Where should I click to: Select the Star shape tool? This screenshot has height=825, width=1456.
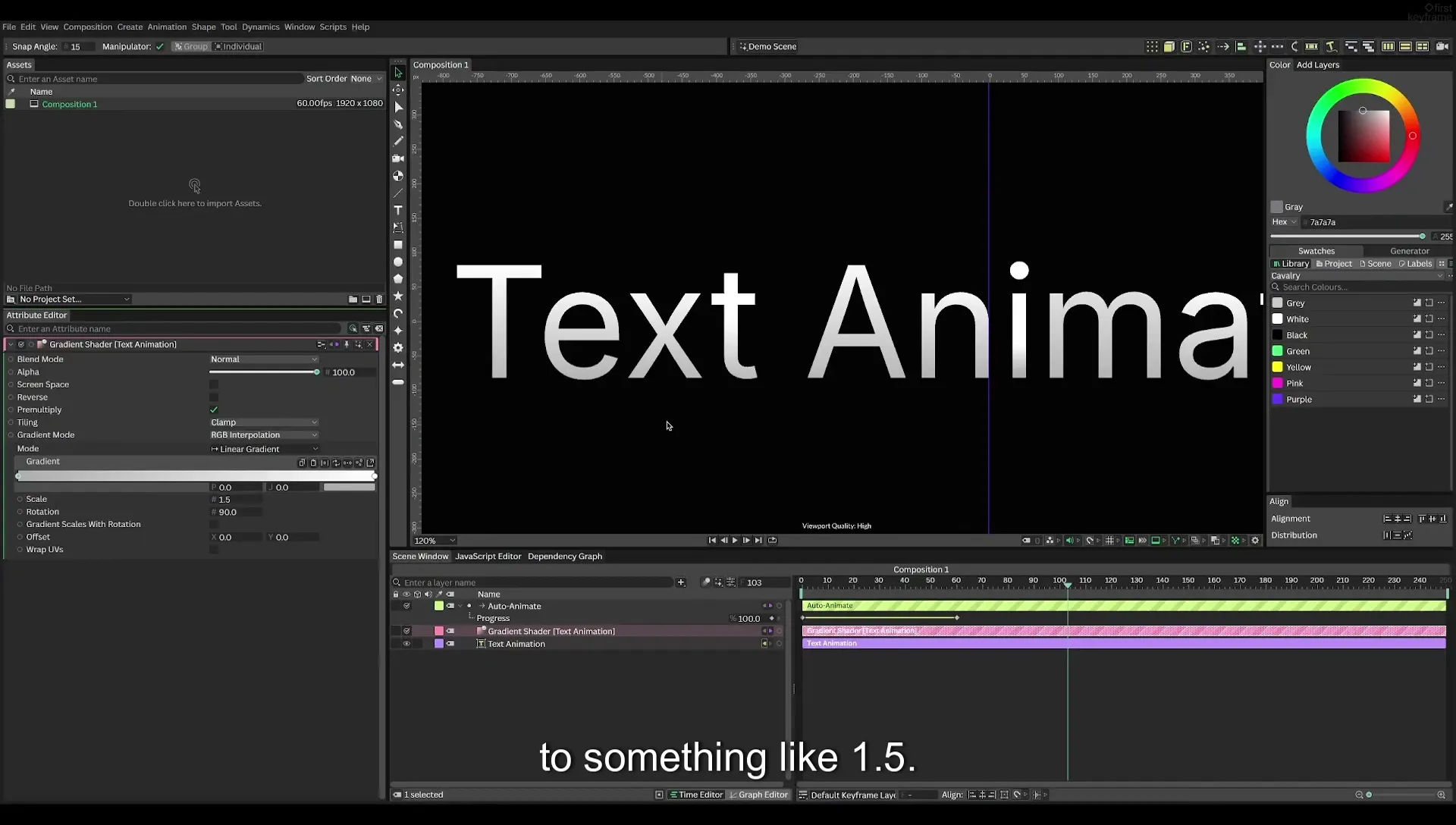click(x=398, y=296)
